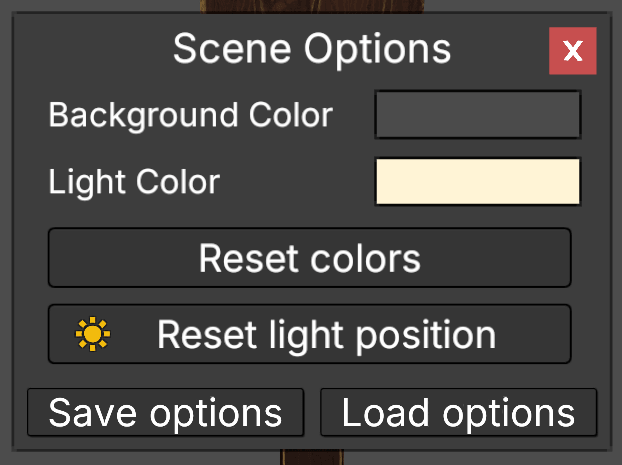Select the cream-colored light color box
The image size is (622, 465).
(x=477, y=182)
